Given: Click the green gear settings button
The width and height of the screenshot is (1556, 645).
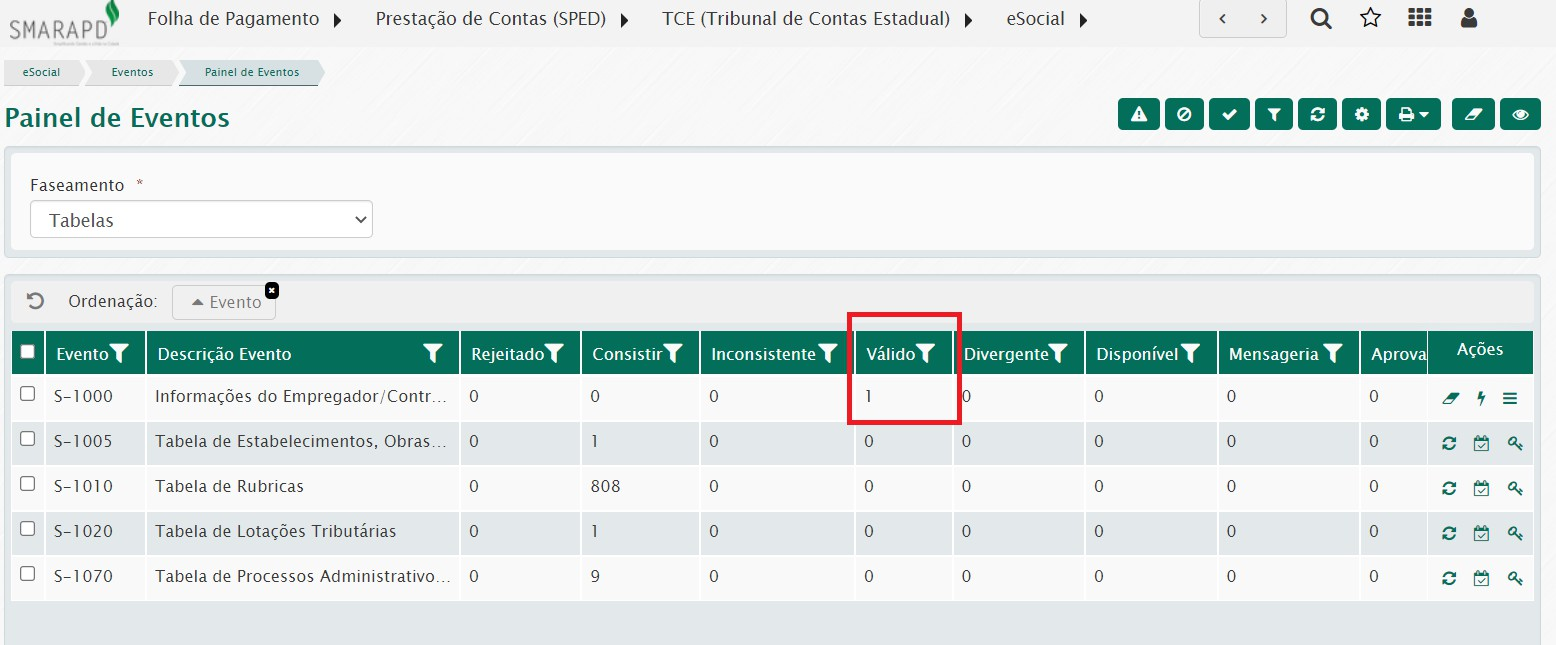Looking at the screenshot, I should [1361, 115].
